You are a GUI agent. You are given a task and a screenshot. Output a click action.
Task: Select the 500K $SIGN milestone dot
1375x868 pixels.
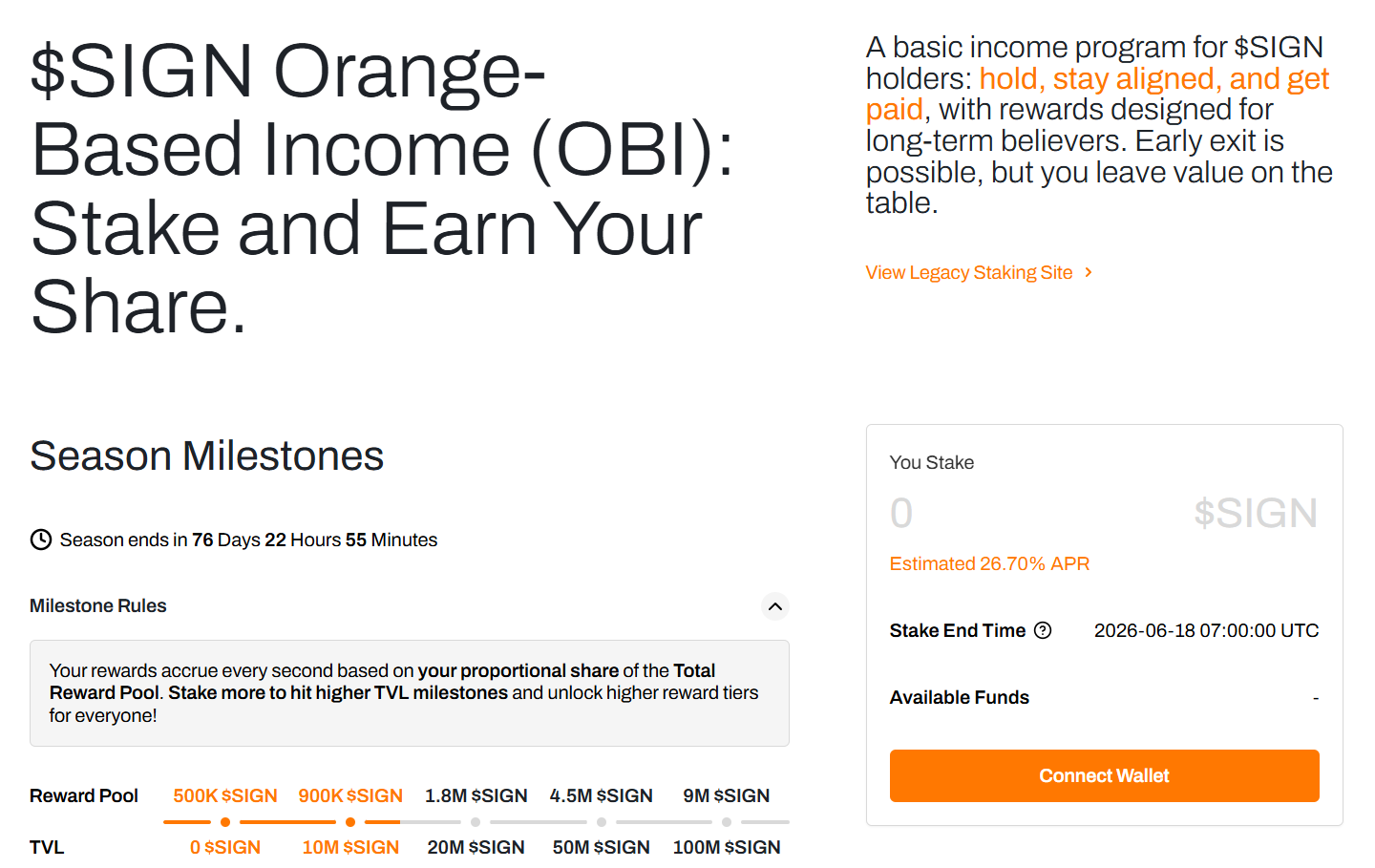click(225, 822)
